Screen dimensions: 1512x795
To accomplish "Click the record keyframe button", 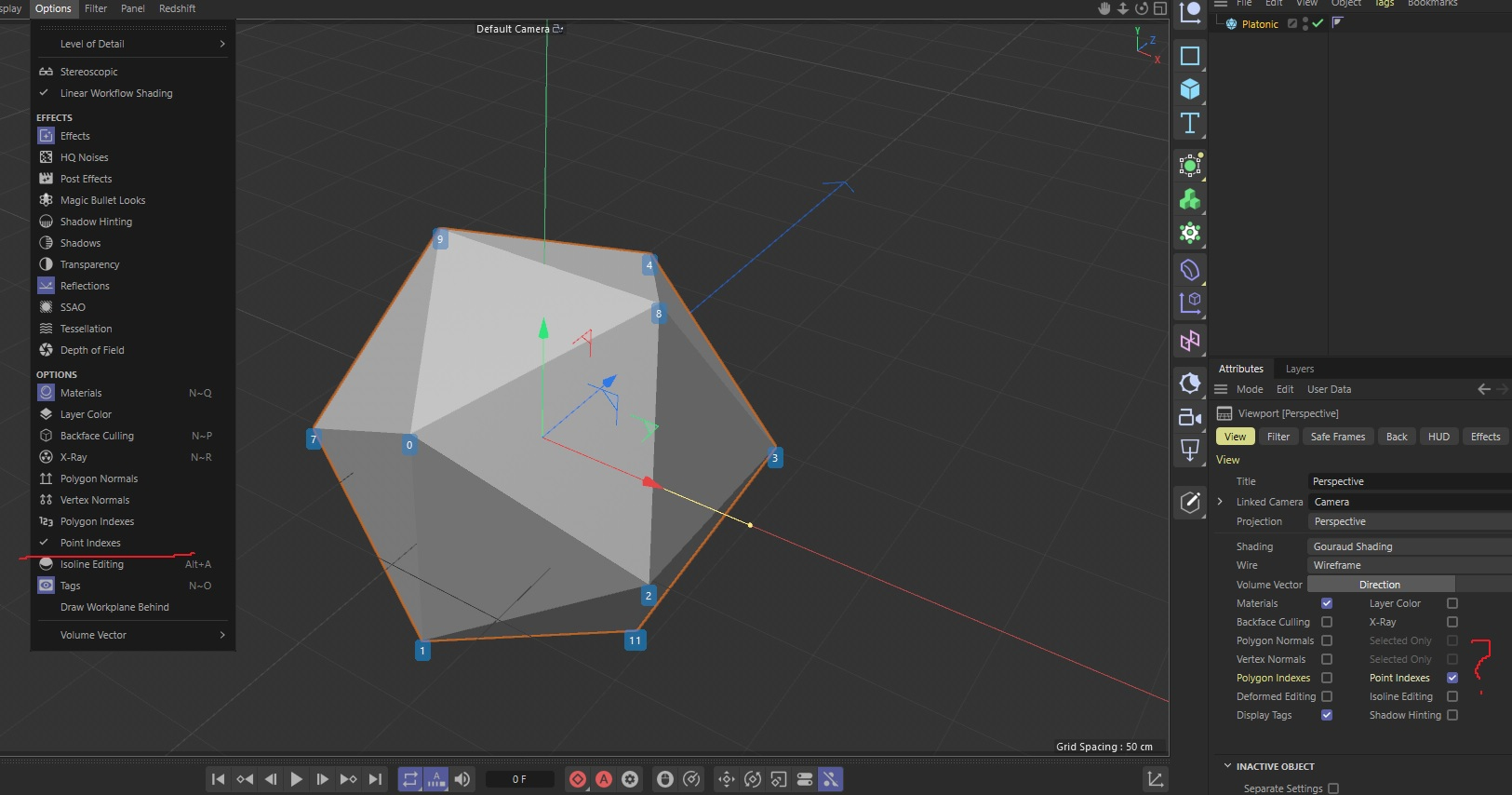I will coord(578,779).
